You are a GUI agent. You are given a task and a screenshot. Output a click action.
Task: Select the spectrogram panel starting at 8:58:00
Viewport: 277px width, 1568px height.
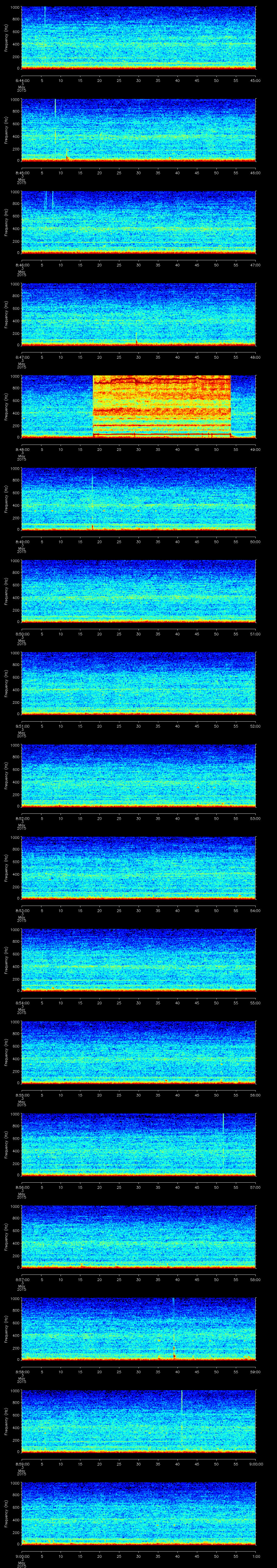click(x=139, y=1329)
